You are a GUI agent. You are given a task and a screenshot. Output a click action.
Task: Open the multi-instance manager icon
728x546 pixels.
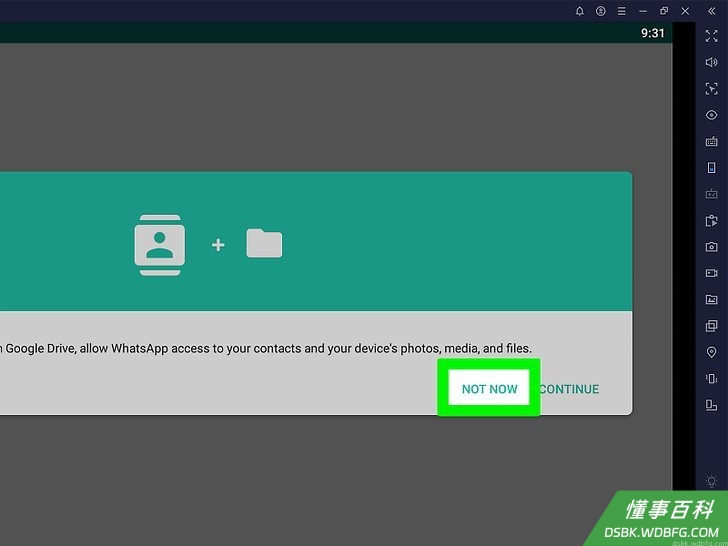click(711, 326)
